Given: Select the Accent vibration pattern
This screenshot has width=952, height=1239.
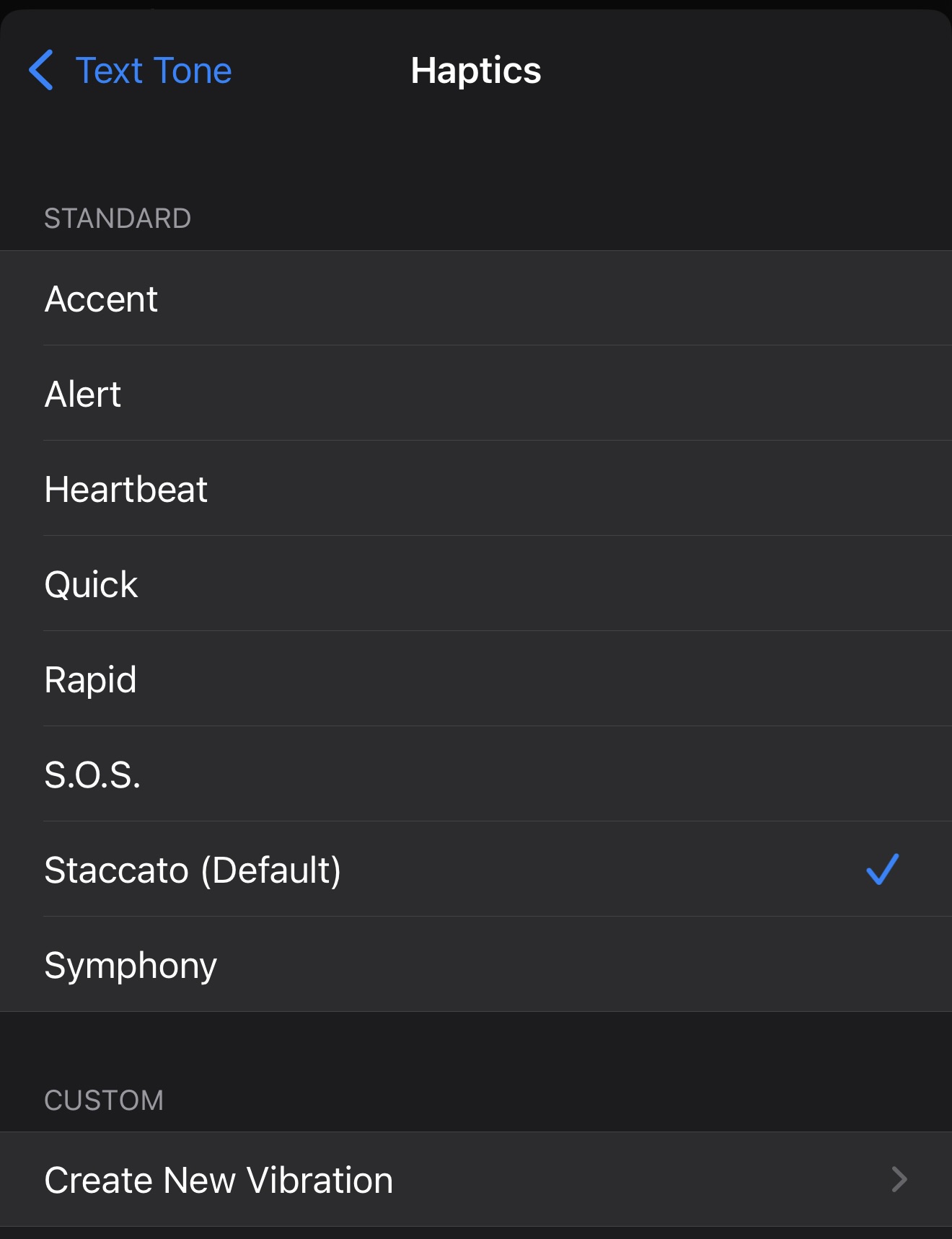Looking at the screenshot, I should [102, 299].
